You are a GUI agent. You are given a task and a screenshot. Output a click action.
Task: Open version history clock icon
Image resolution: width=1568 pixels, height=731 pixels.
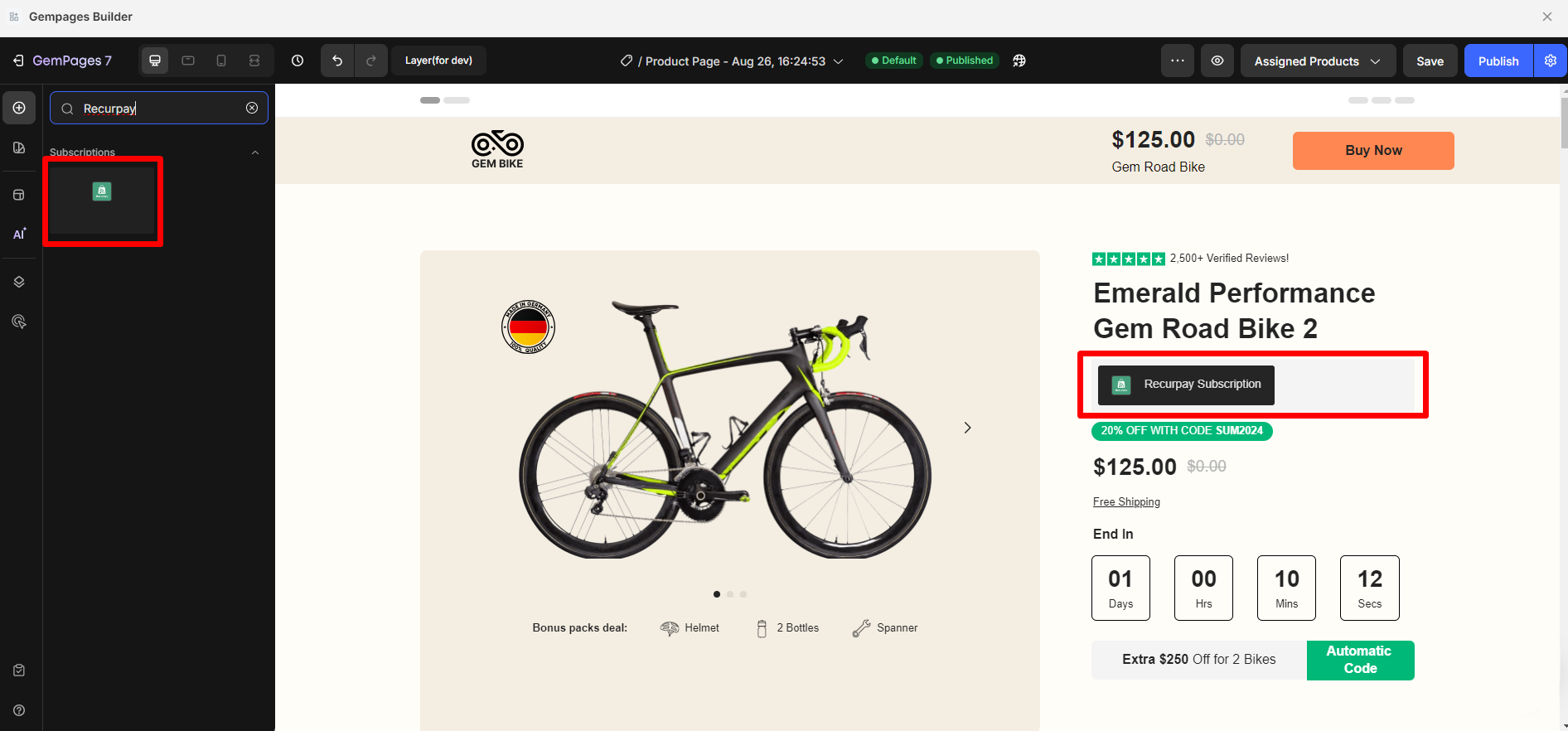pyautogui.click(x=298, y=61)
